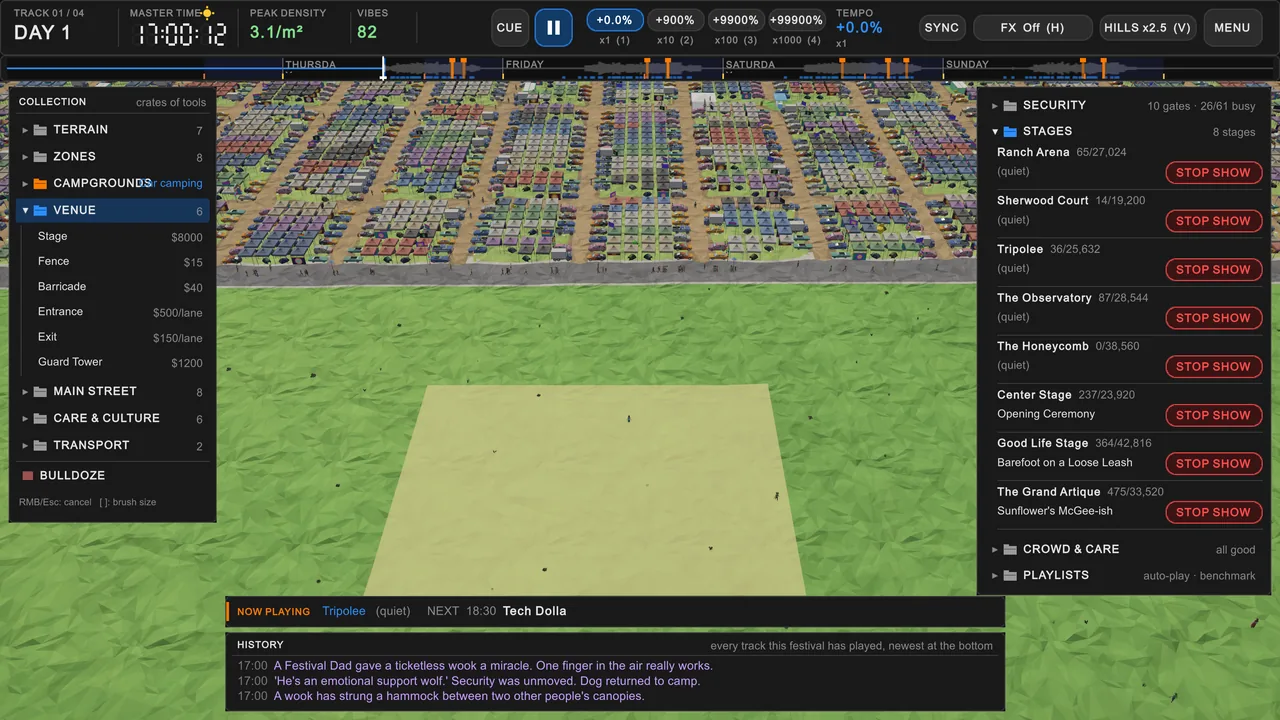Click the SECURITY folder icon
1280x720 pixels.
1010,105
